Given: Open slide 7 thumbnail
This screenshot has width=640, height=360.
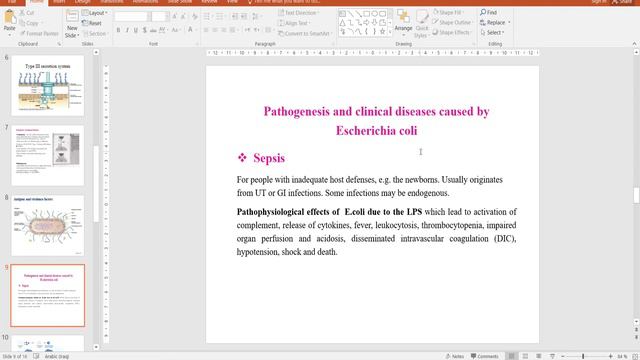Looking at the screenshot, I should point(48,156).
